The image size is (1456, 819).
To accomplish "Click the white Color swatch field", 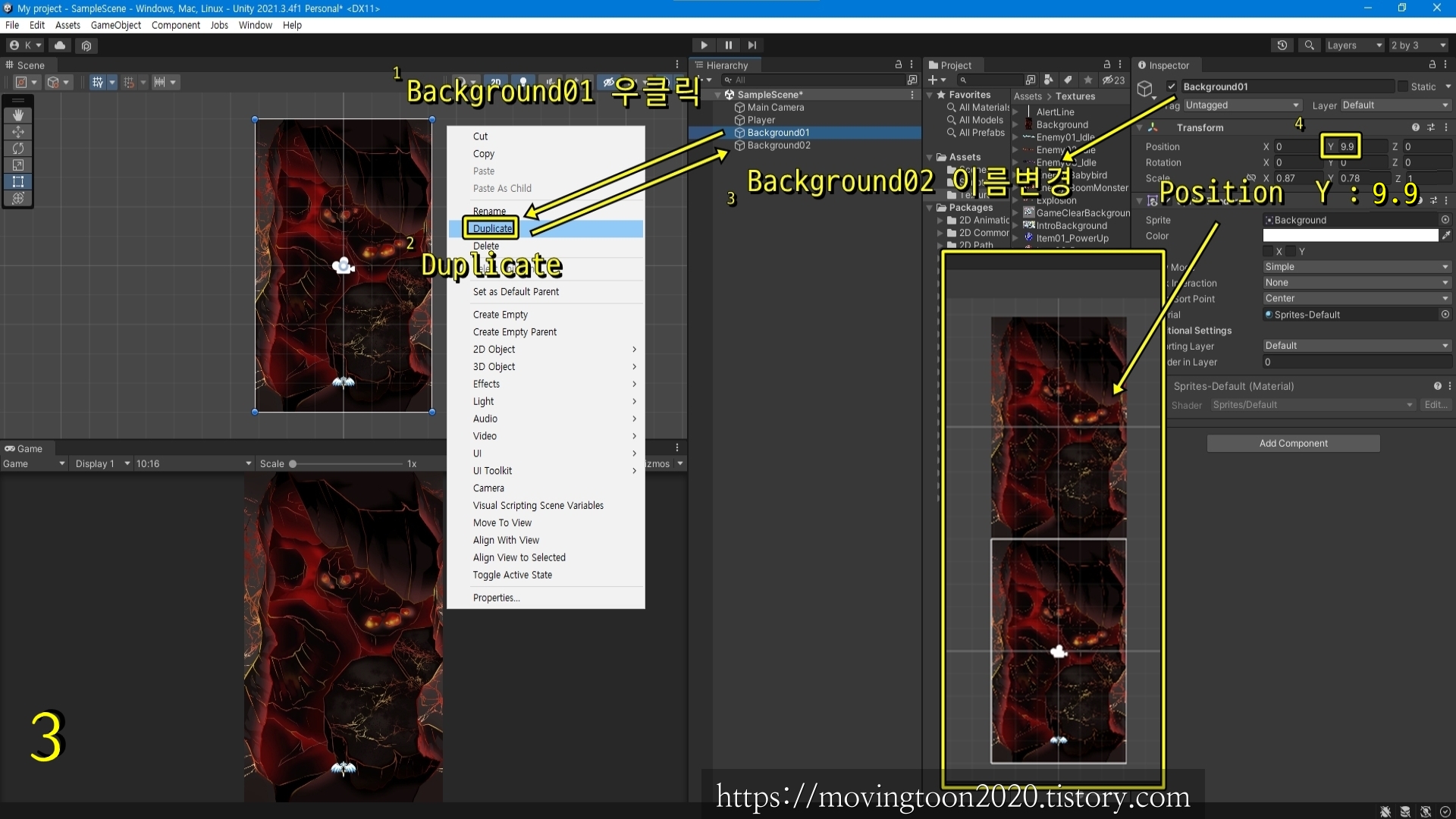I will pos(1351,236).
